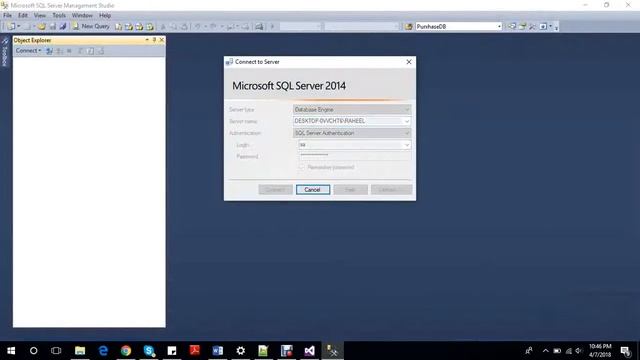Viewport: 640px width, 360px height.
Task: Open Skype from taskbar
Action: (x=149, y=351)
